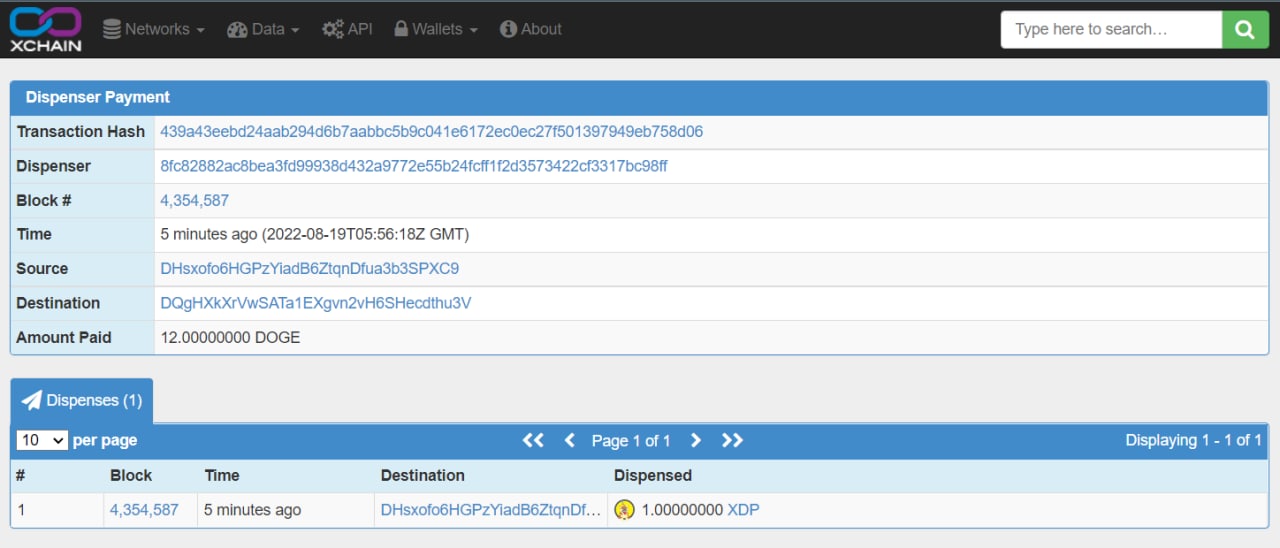The image size is (1280, 548).
Task: Click the Time column header in table
Action: click(222, 475)
